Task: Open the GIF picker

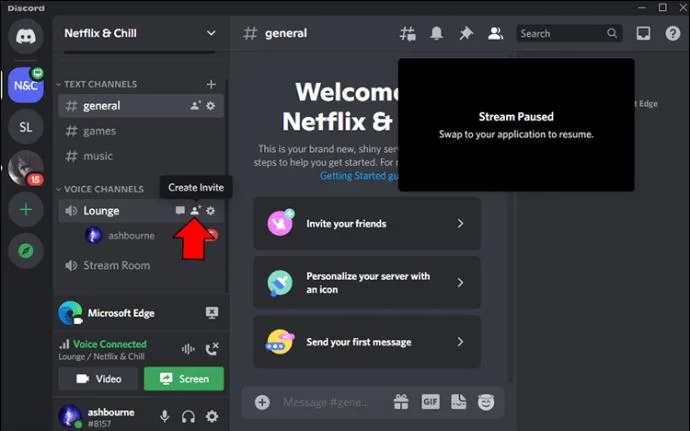Action: [430, 402]
